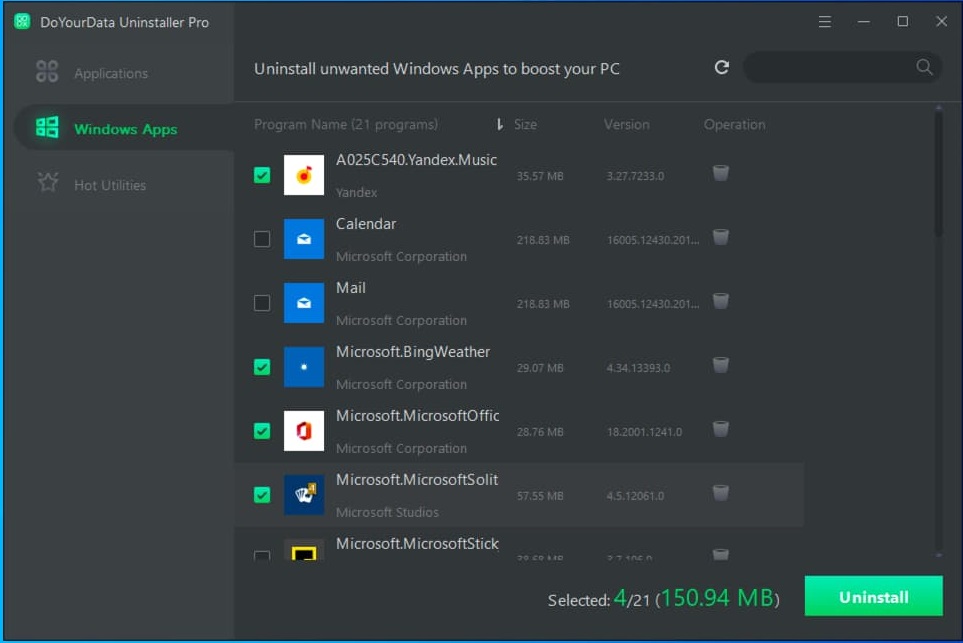963x643 pixels.
Task: Uncheck the Microsoft.MicrosoftOffic checkbox
Action: 262,431
